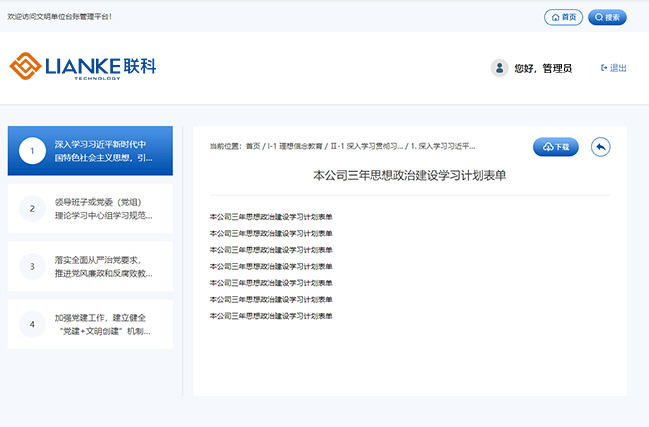Viewport: 649px width, 427px height.
Task: Go back with the return arrow icon
Action: coord(600,147)
